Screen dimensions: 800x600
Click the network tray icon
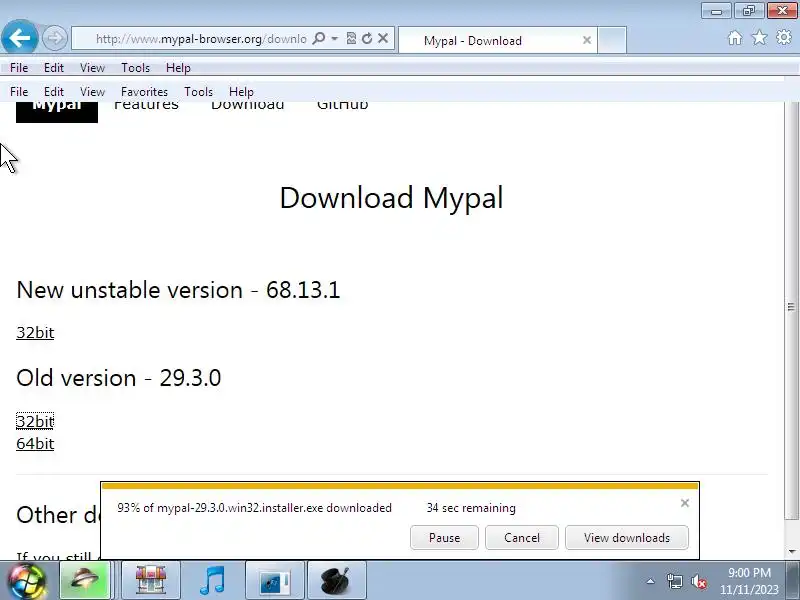[674, 581]
